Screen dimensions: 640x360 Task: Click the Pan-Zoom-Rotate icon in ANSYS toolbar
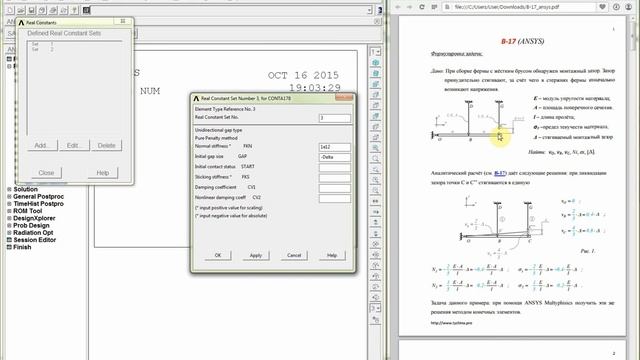42,10
